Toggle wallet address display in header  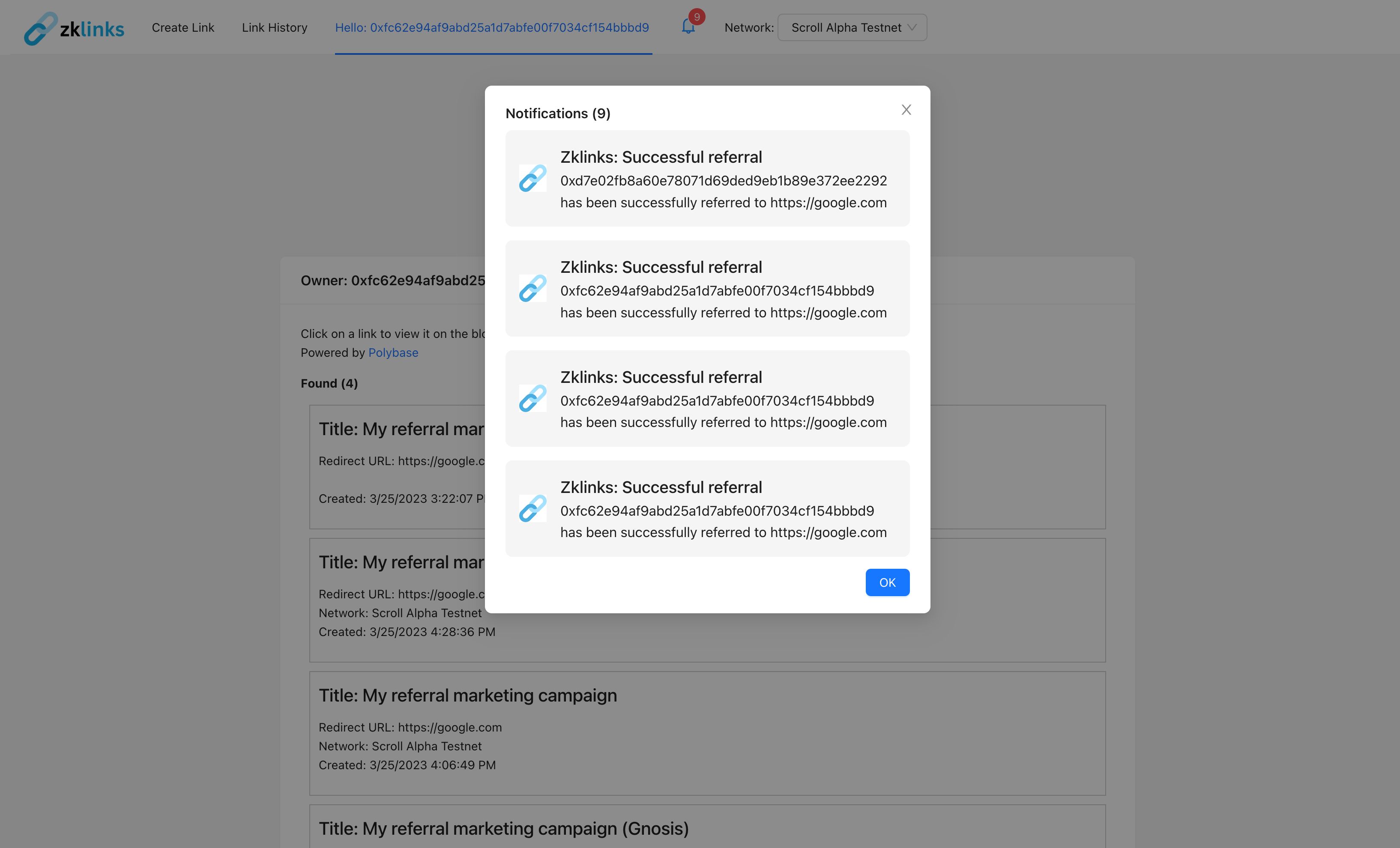coord(491,27)
